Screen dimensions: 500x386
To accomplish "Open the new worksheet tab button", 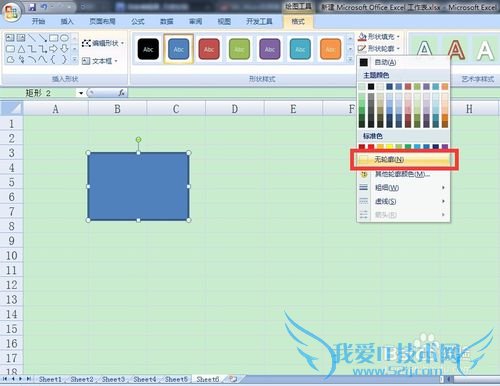I will tap(233, 379).
